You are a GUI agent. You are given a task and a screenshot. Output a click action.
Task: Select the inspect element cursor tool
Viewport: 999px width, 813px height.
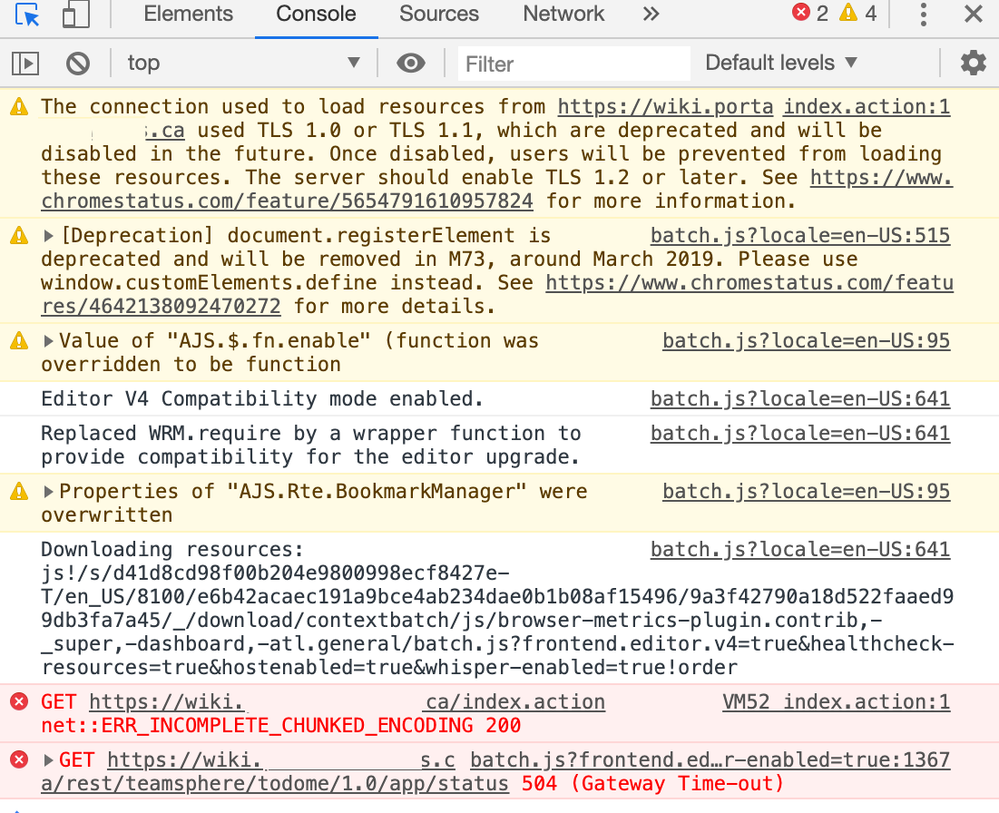click(x=28, y=14)
